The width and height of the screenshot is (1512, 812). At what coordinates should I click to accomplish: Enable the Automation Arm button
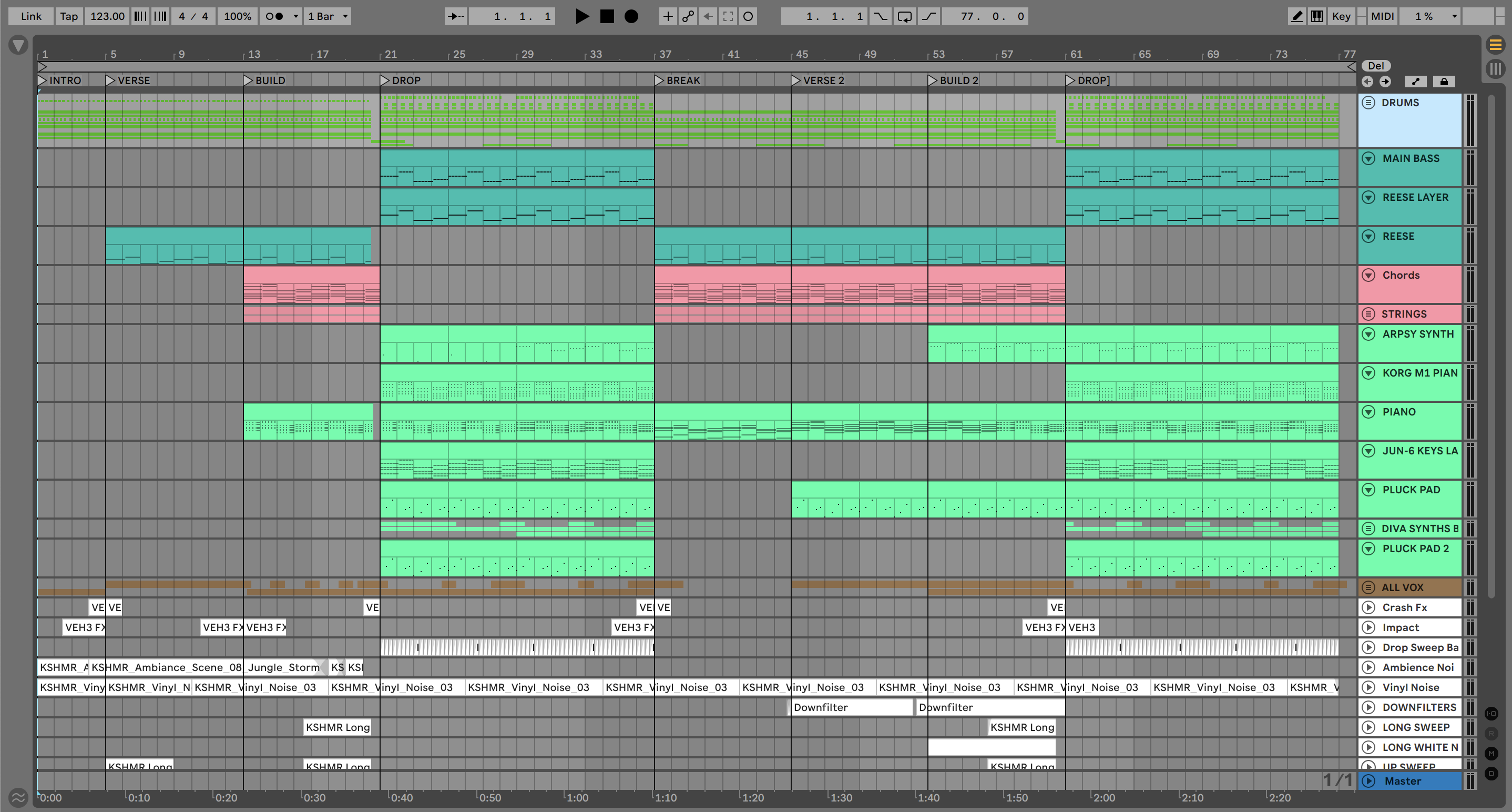pos(688,16)
